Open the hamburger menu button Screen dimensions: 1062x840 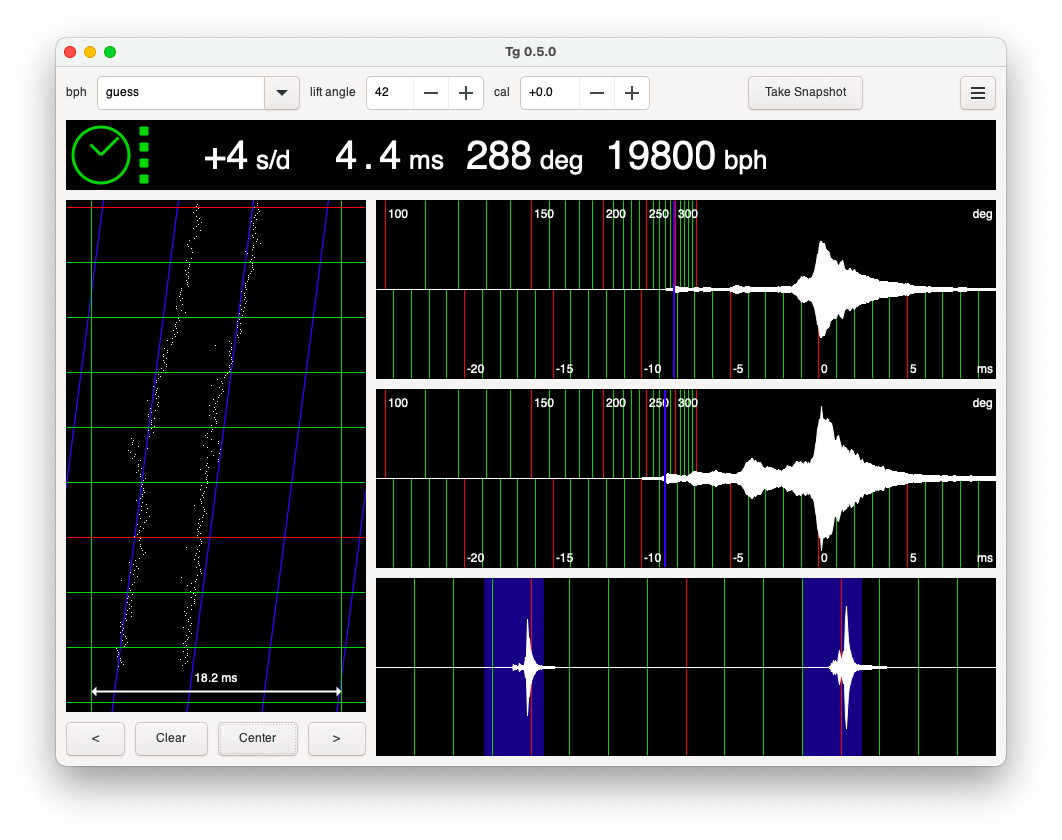[x=977, y=93]
